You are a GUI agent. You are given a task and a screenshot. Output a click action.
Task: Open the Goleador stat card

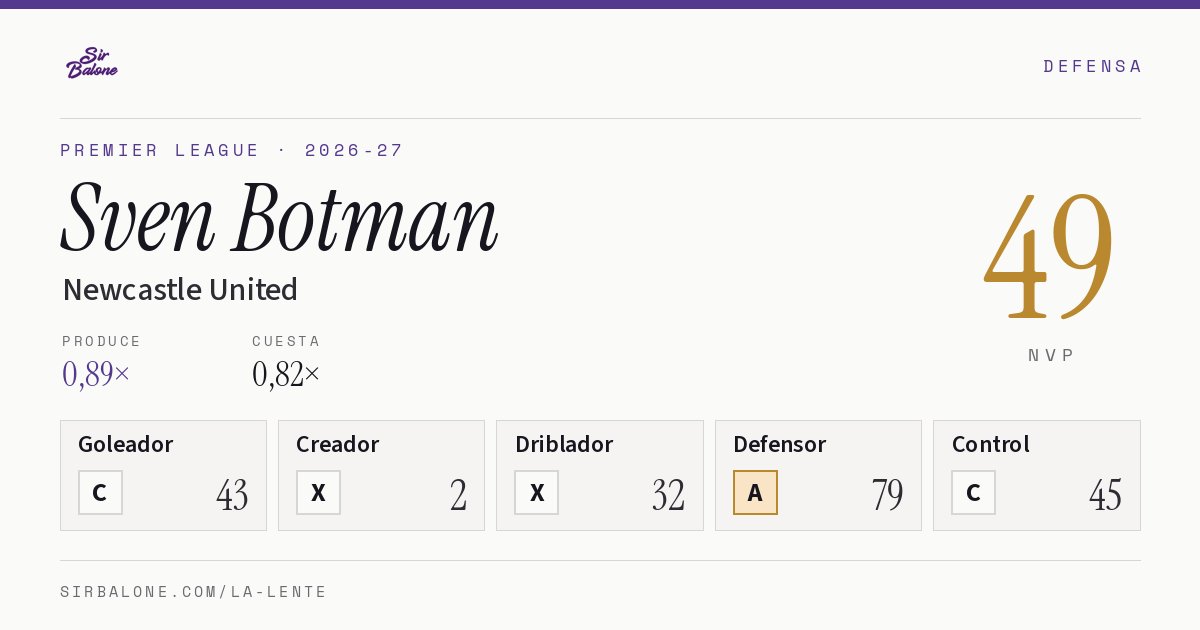coord(163,475)
